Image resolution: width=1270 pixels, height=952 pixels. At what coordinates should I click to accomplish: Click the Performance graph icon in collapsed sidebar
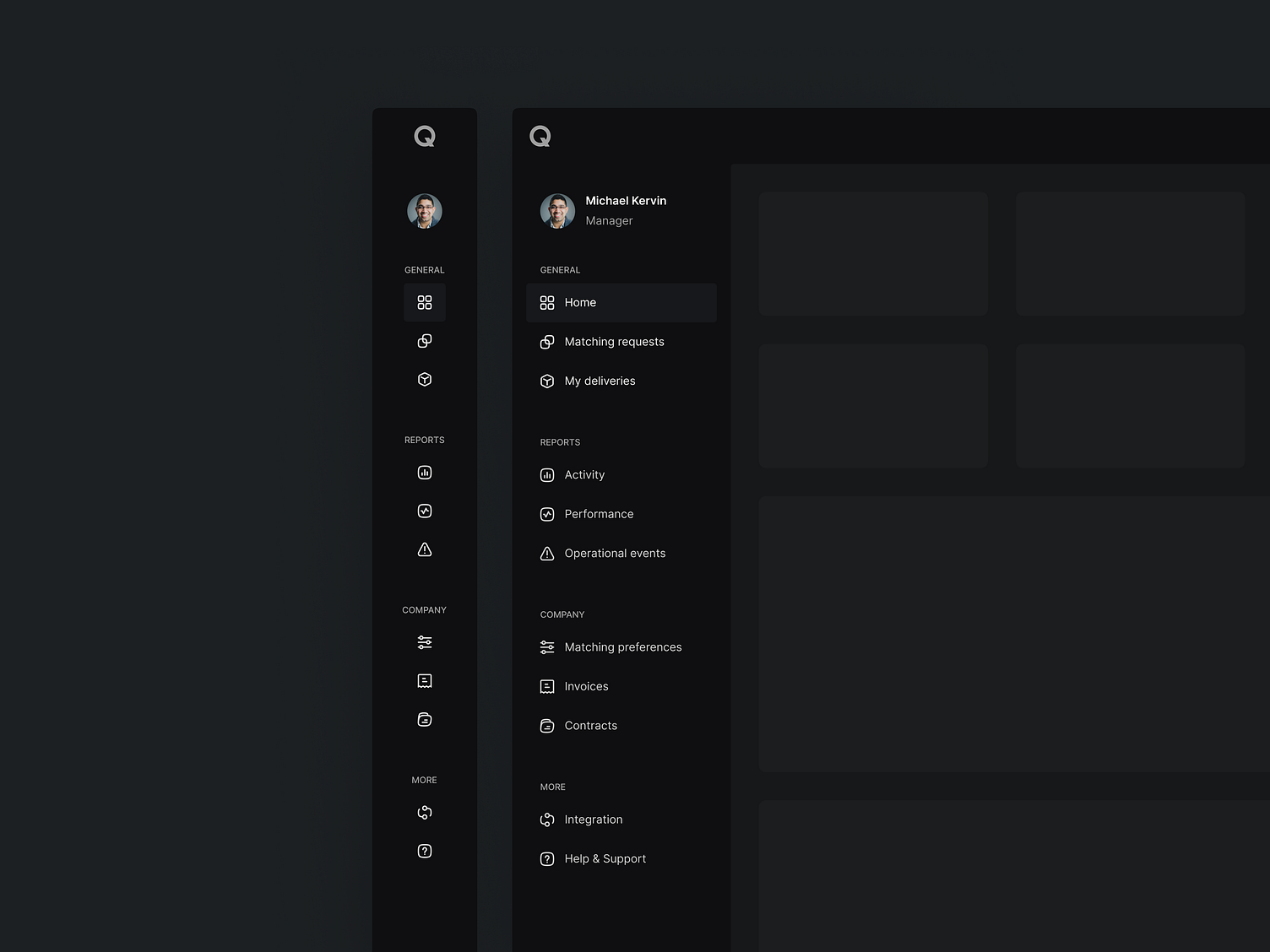point(424,511)
